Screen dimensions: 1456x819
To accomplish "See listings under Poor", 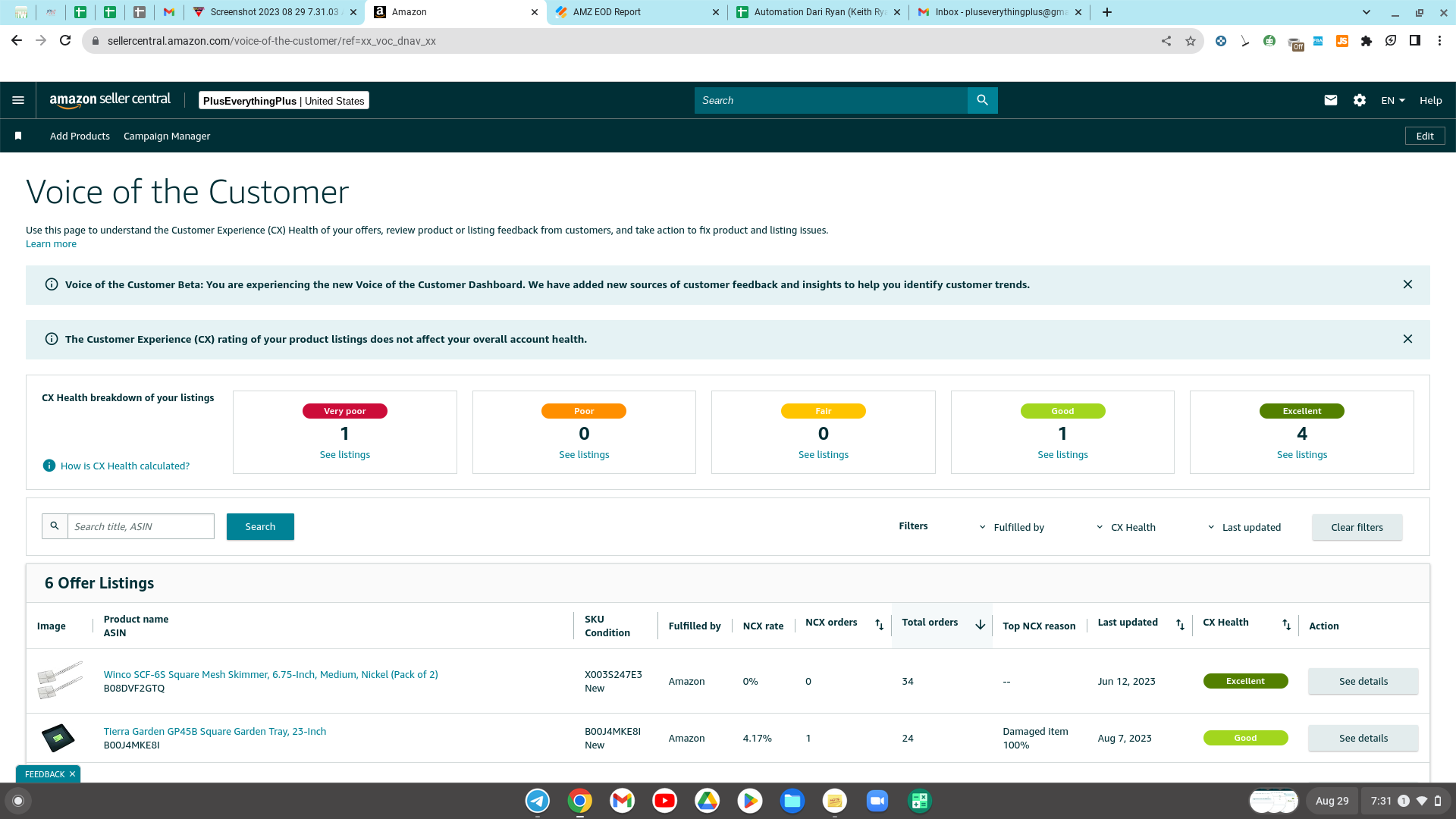I will [x=584, y=454].
